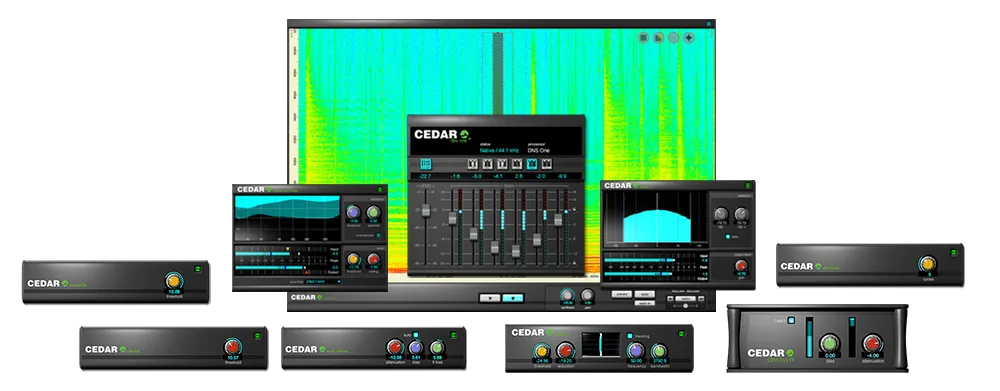Click the dethump cycles knob
This screenshot has width=1000, height=391.
coord(927,264)
